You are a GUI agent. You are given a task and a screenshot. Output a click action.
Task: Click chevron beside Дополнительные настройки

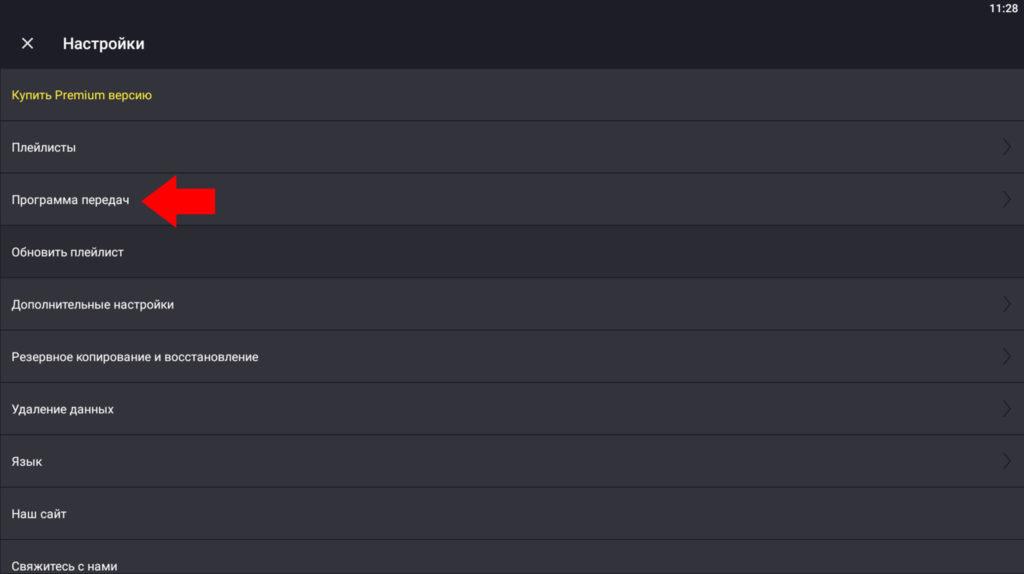click(x=1006, y=304)
